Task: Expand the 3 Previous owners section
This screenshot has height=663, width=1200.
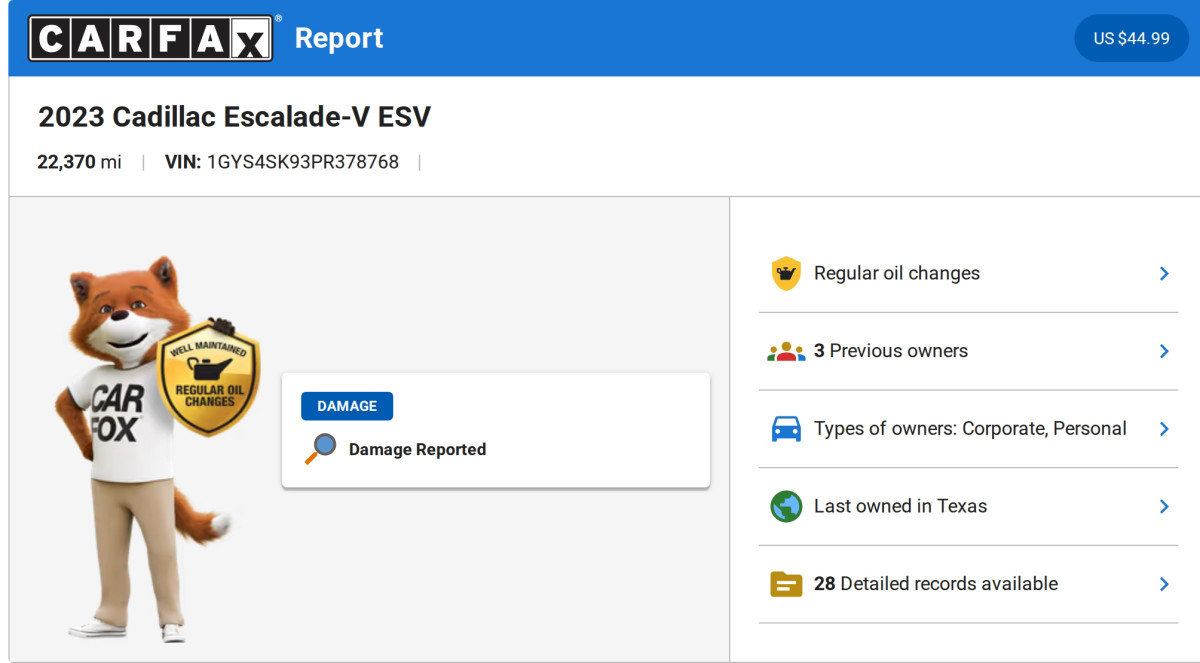Action: pyautogui.click(x=1164, y=351)
